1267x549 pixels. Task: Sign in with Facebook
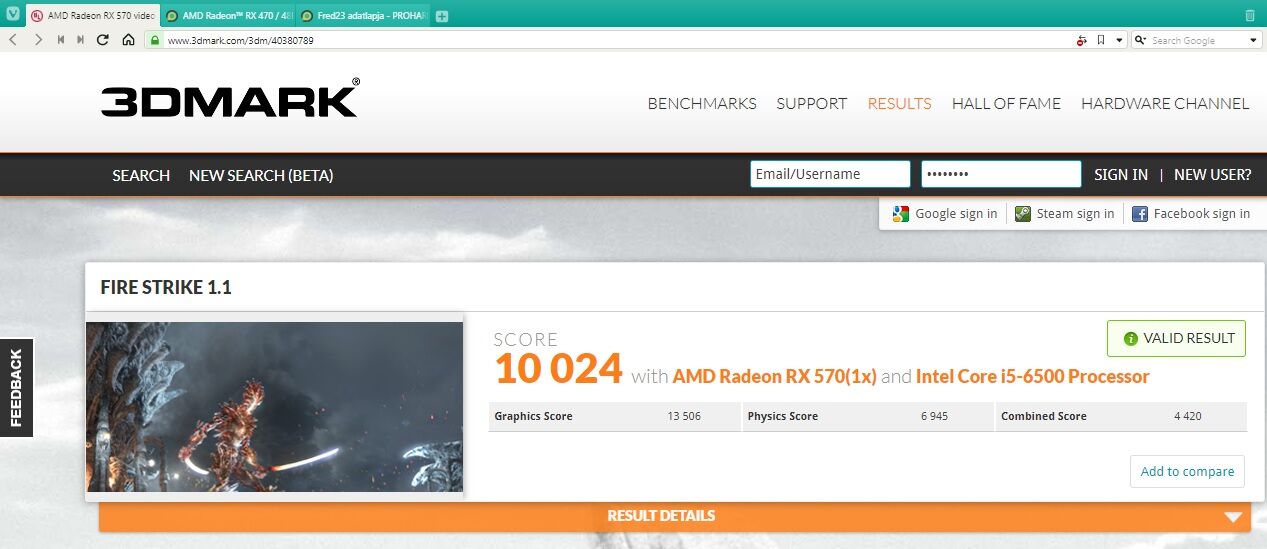pyautogui.click(x=1191, y=213)
